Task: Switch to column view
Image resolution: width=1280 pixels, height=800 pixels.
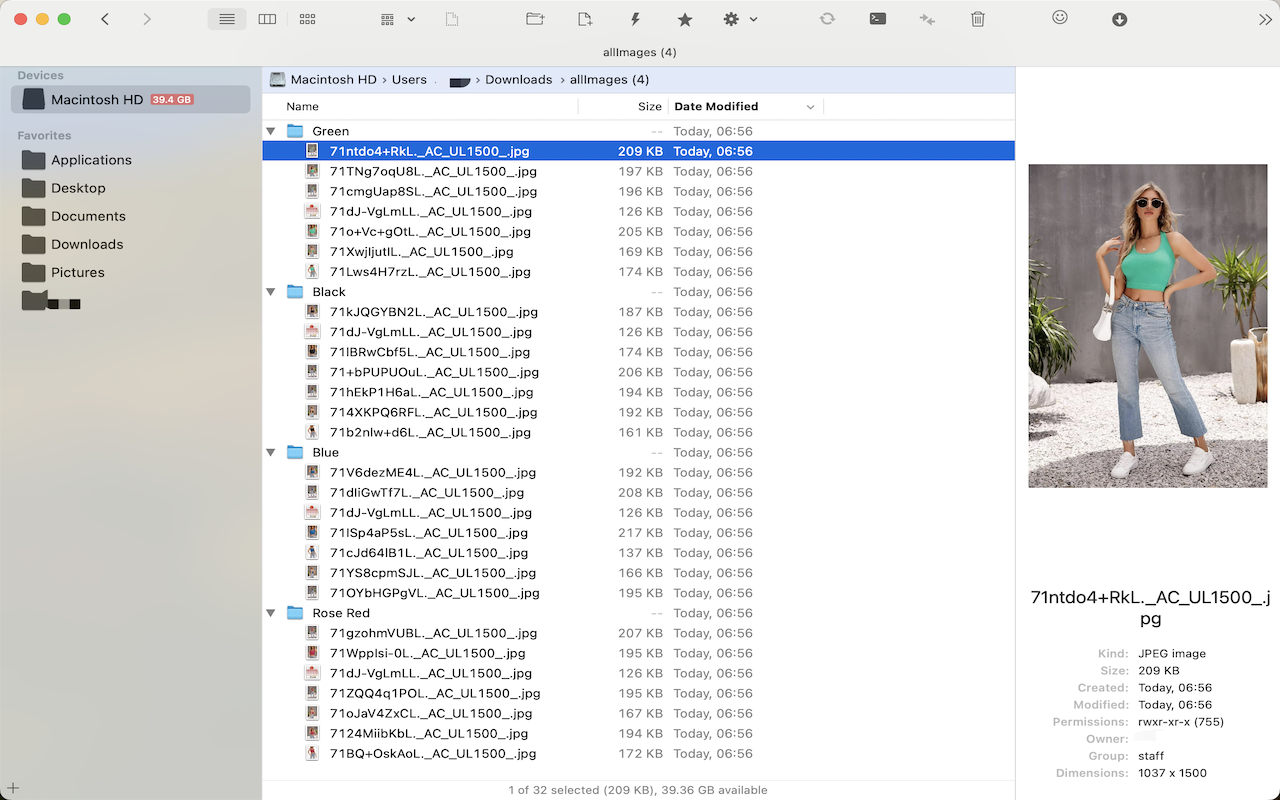Action: pyautogui.click(x=267, y=18)
